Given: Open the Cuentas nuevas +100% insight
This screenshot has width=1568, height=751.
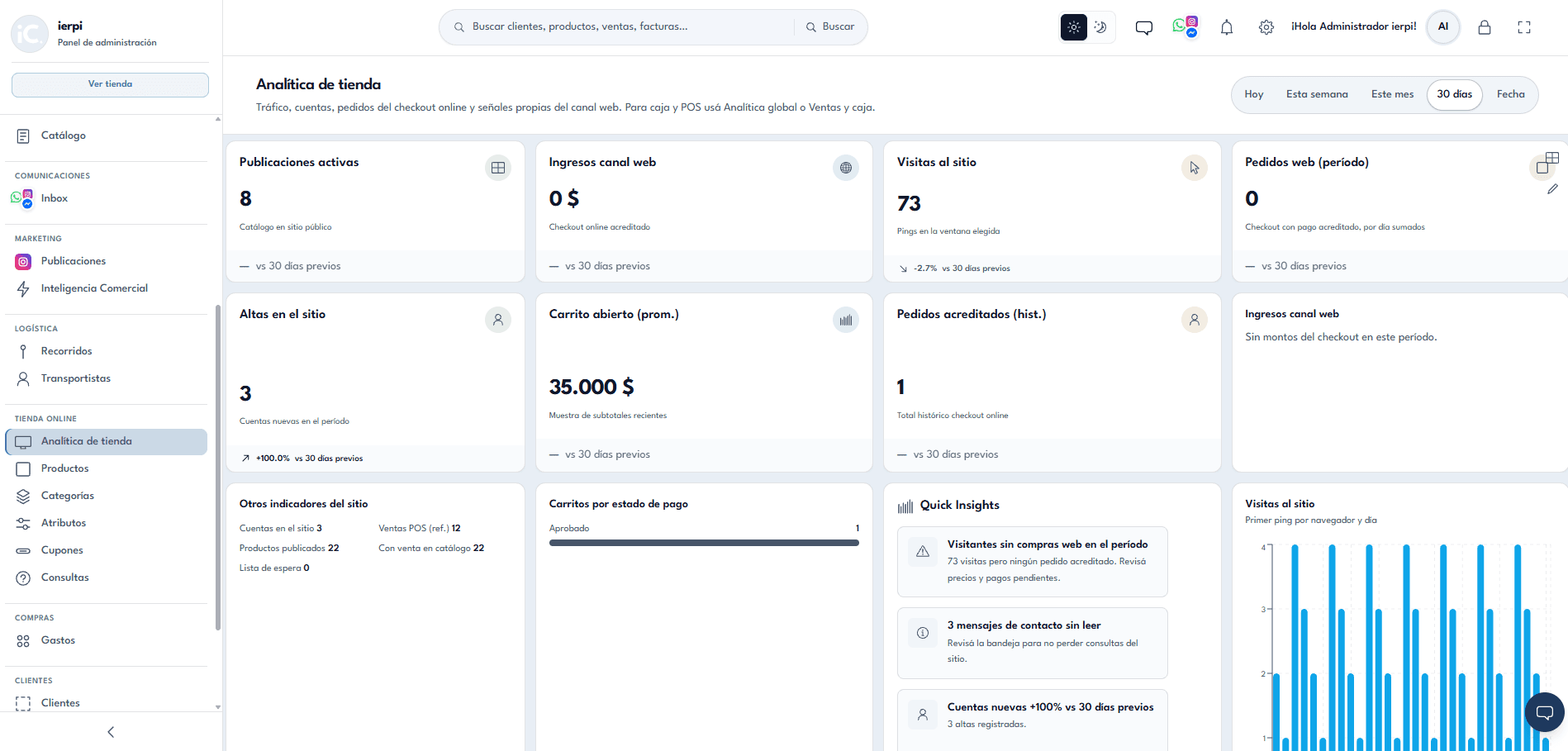Looking at the screenshot, I should 1032,720.
